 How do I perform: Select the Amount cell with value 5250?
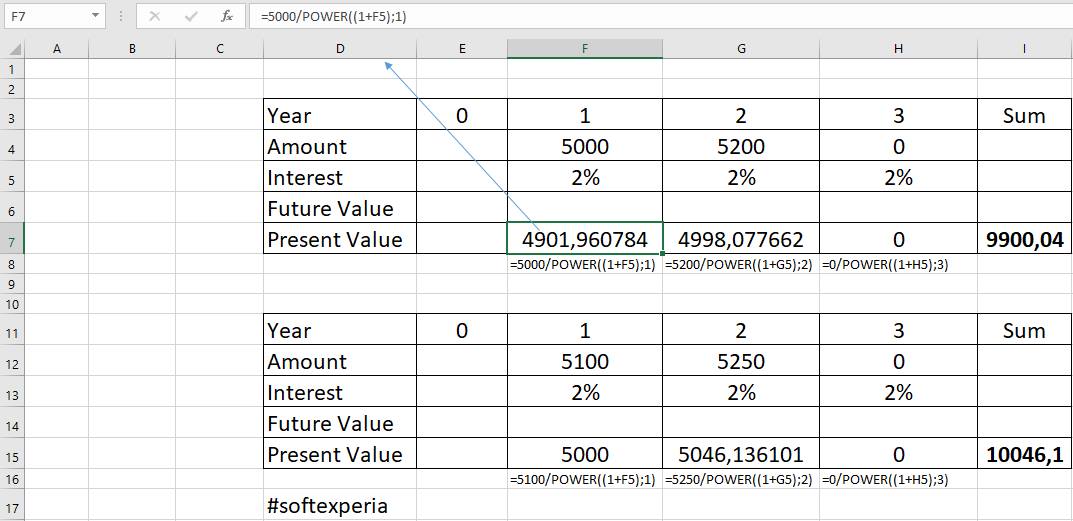740,362
